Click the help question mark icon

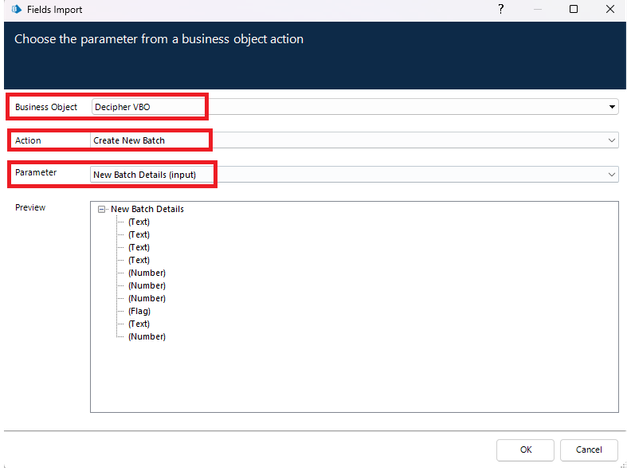(501, 9)
